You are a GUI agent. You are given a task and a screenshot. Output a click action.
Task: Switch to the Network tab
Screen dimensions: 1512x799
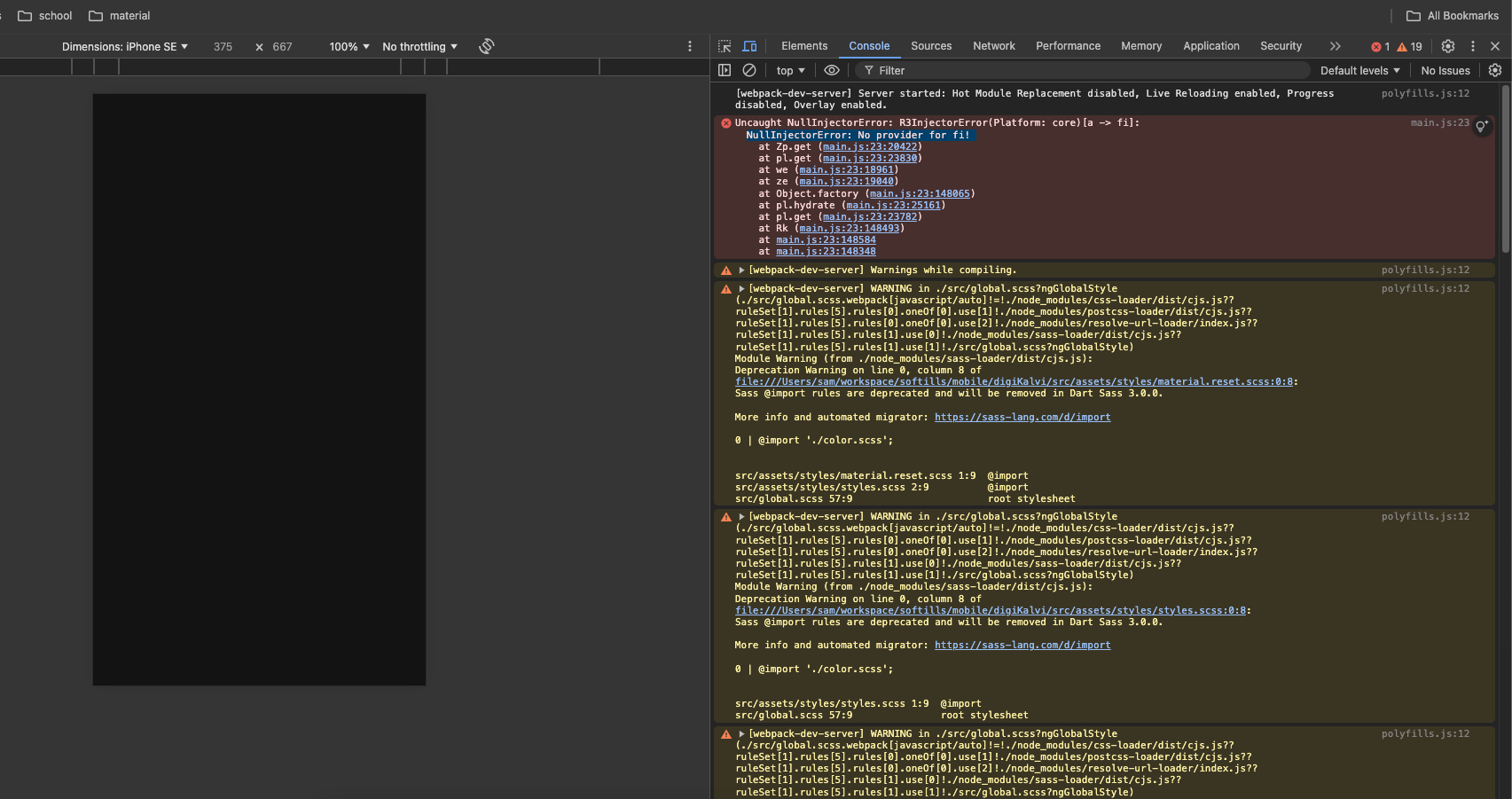pos(993,46)
